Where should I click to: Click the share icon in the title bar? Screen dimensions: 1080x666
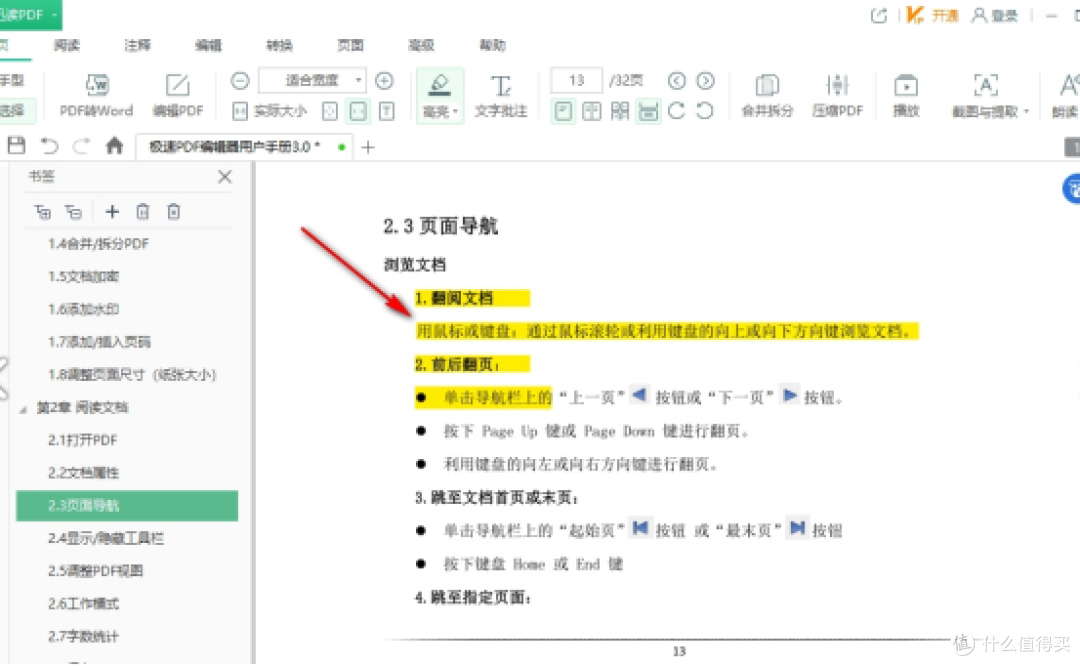tap(879, 15)
